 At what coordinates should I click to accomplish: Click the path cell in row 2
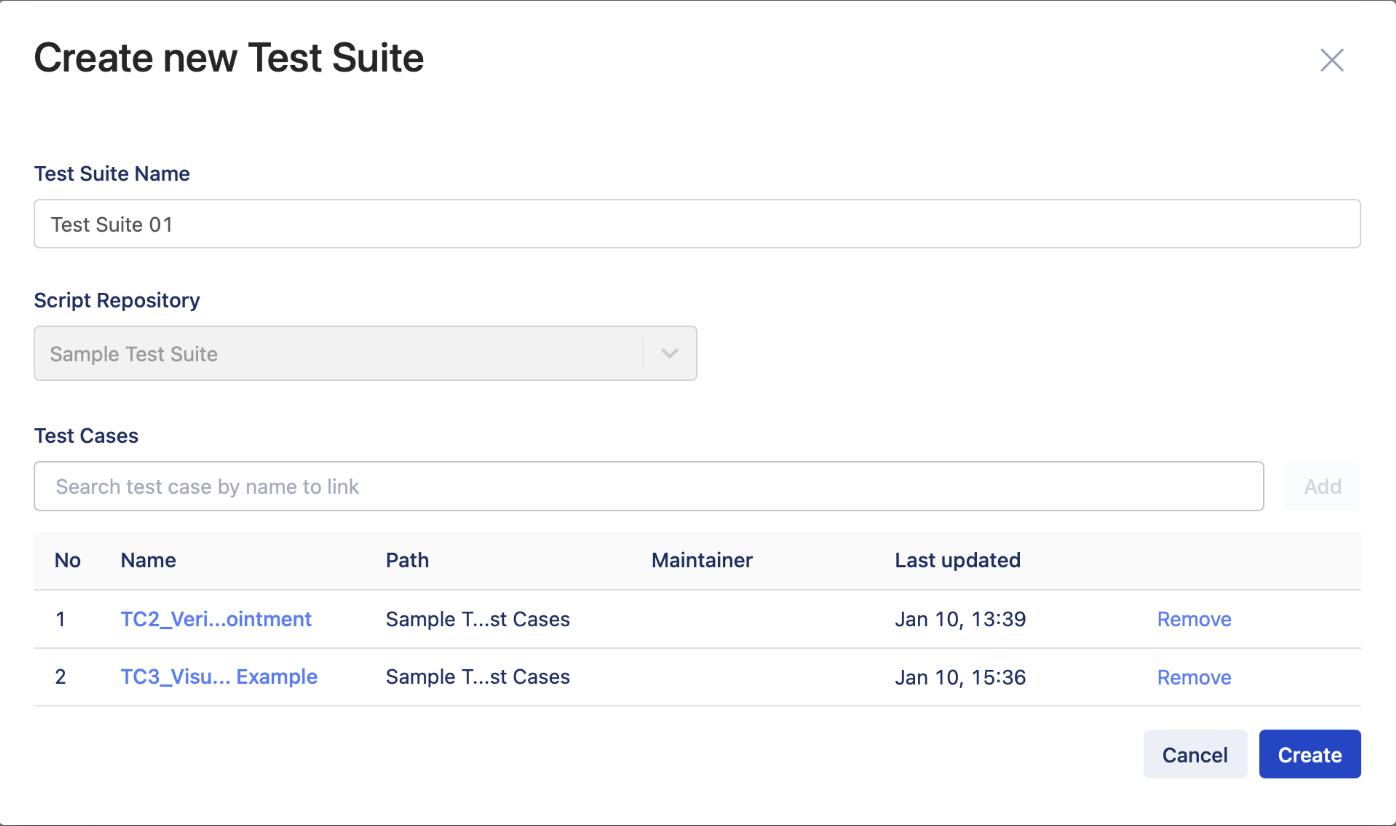click(478, 677)
